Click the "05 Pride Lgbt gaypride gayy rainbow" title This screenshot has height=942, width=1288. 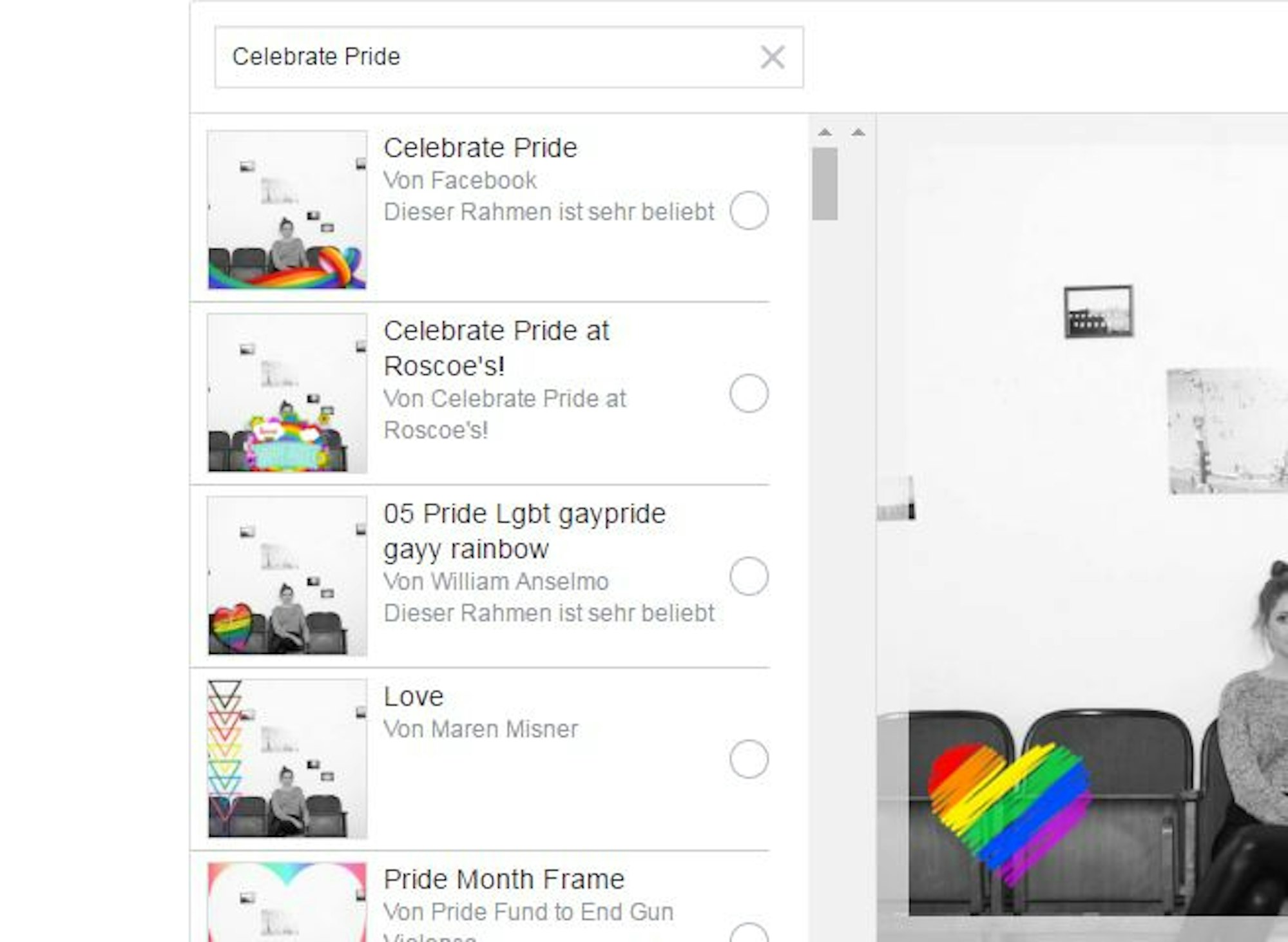(524, 531)
